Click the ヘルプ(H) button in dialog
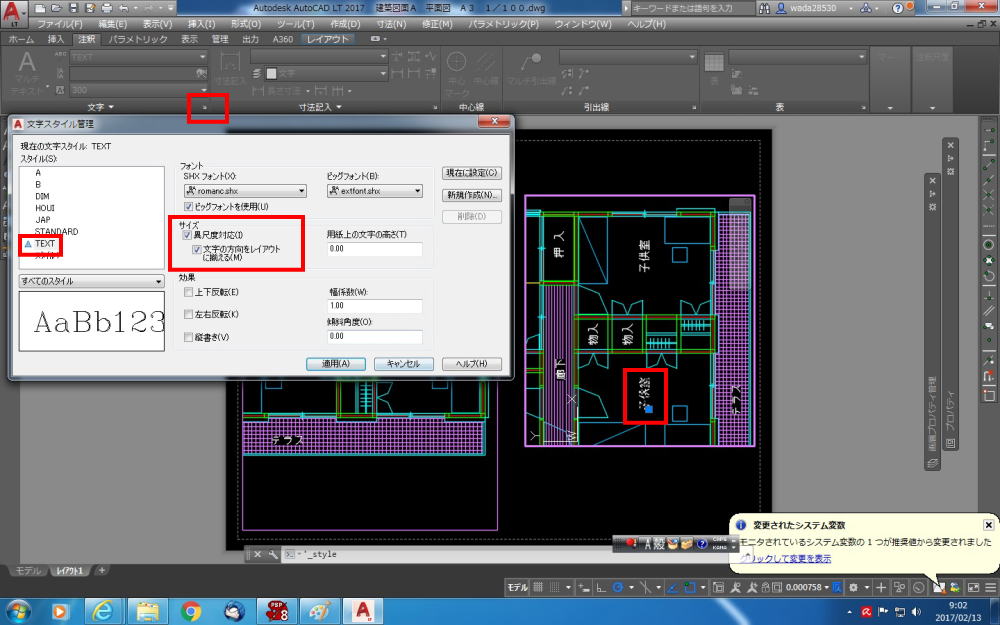Image resolution: width=1000 pixels, height=625 pixels. tap(472, 364)
